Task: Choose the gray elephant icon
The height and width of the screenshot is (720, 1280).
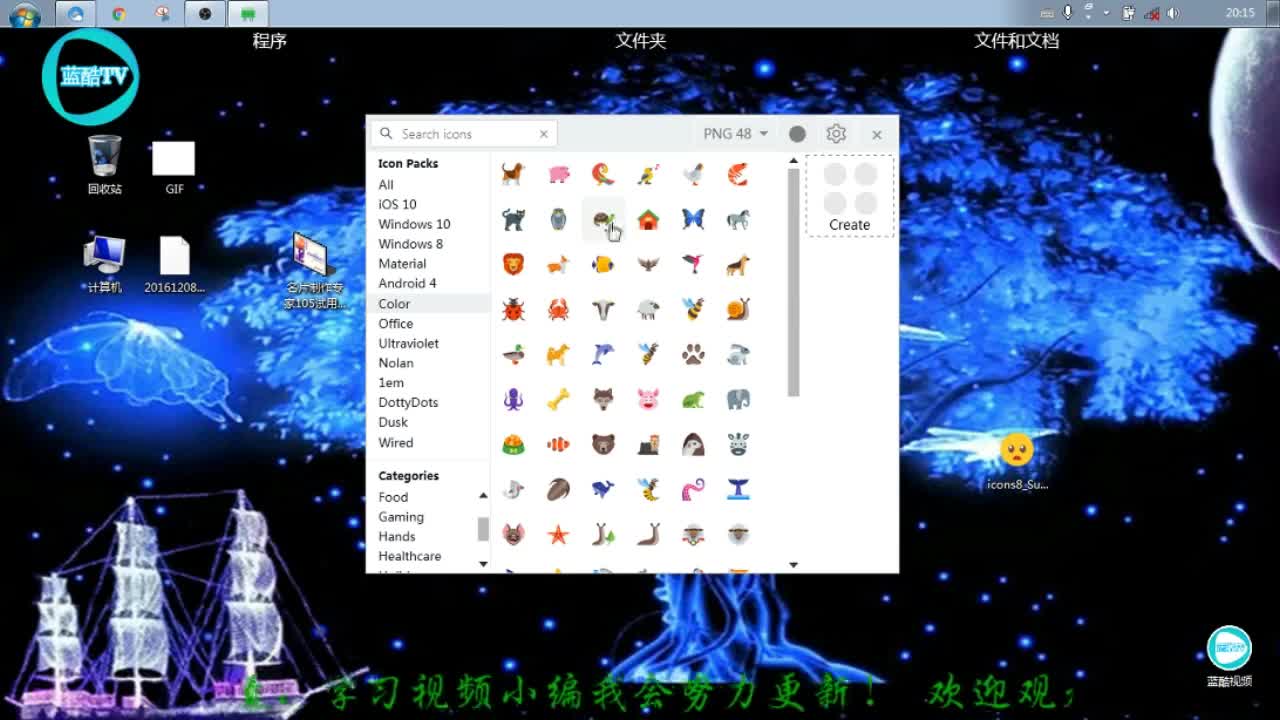Action: 738,399
